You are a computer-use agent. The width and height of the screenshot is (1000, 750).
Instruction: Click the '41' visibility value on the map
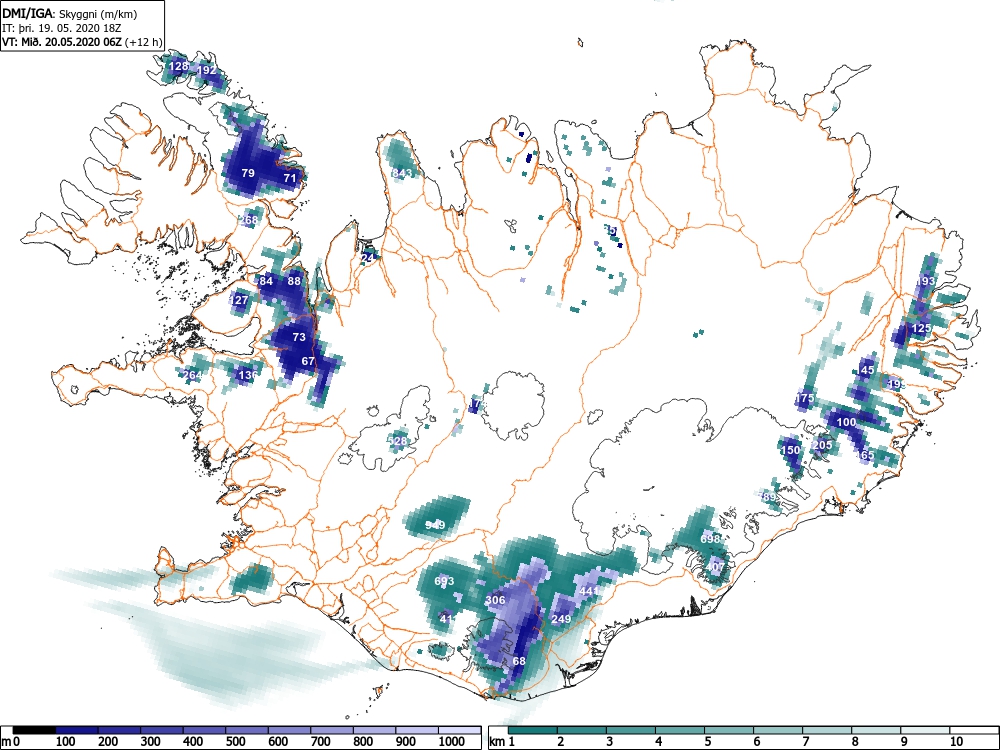coord(446,618)
